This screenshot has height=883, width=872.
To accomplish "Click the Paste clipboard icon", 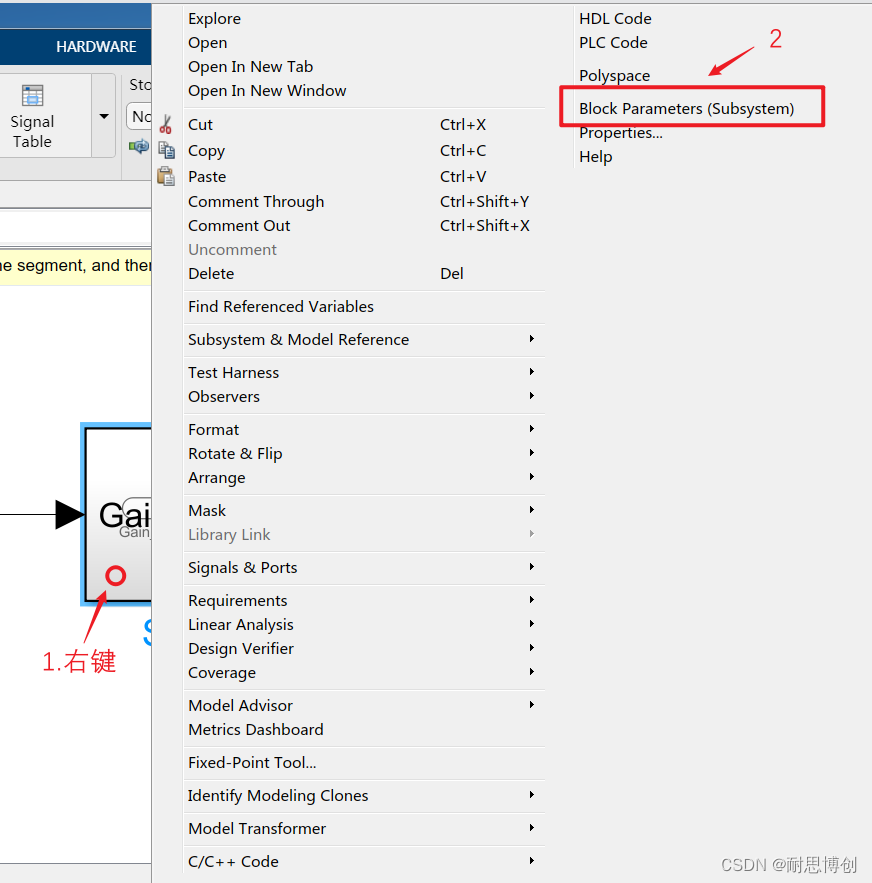I will [166, 176].
